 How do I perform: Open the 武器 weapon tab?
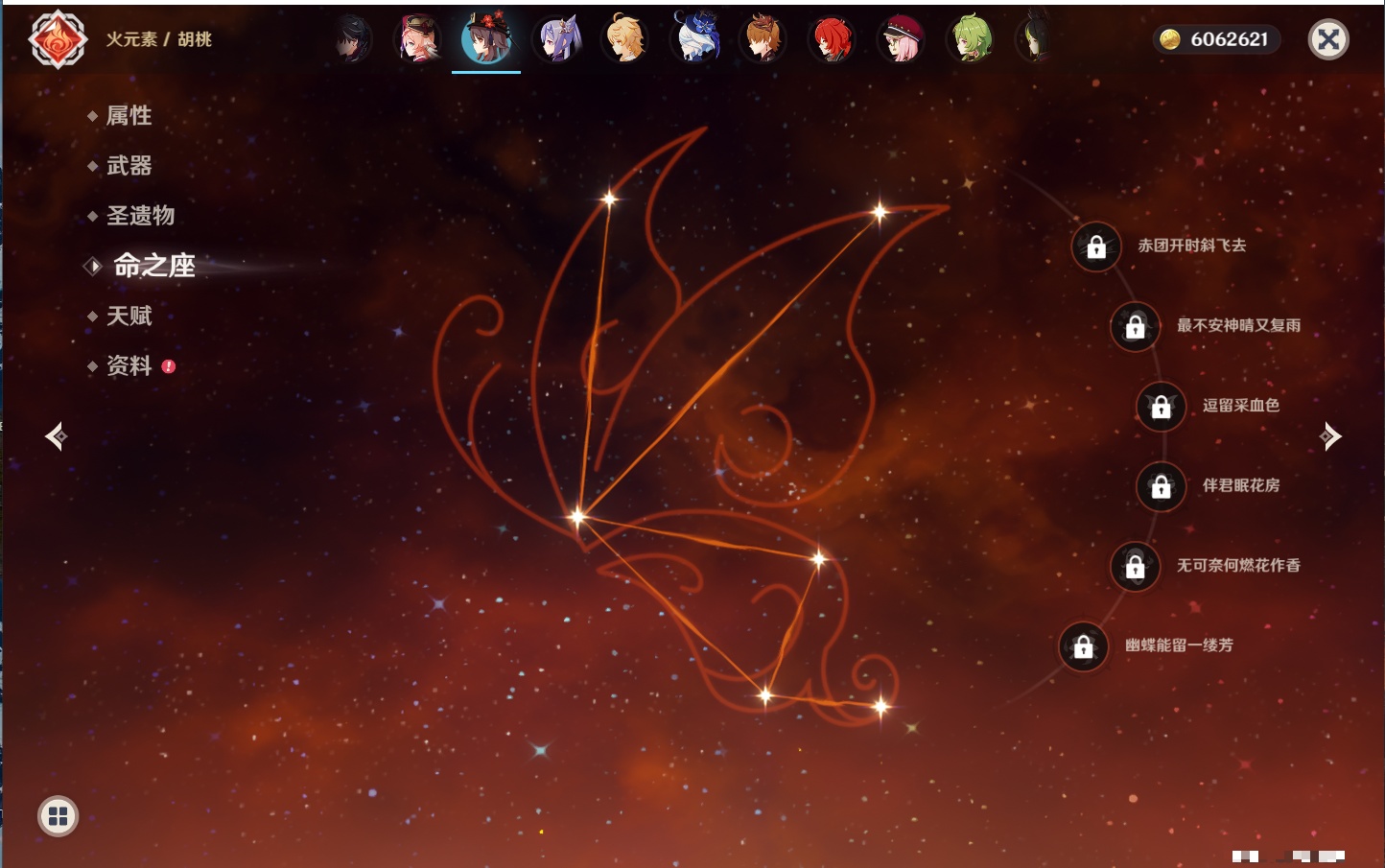click(129, 166)
